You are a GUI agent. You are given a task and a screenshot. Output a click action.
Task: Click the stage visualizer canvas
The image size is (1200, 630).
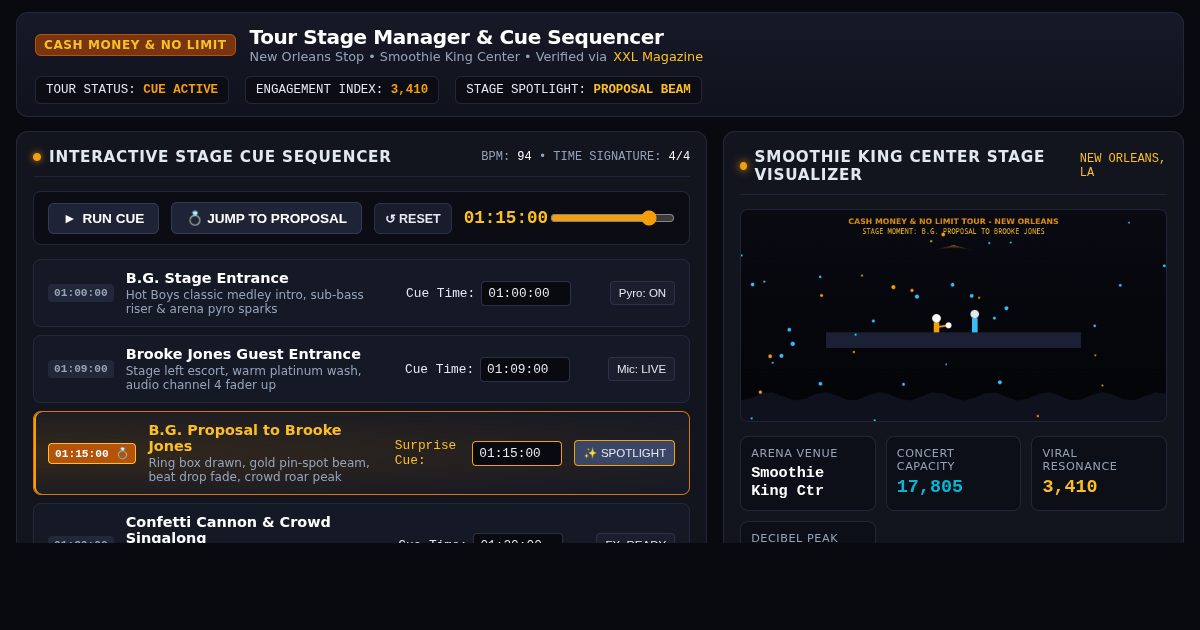[x=953, y=315]
